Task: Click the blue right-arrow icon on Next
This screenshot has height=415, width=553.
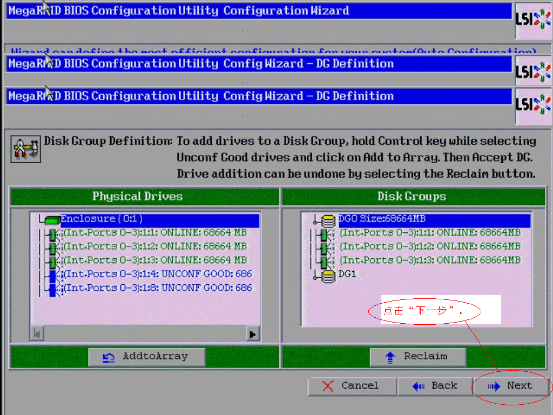Action: 494,387
